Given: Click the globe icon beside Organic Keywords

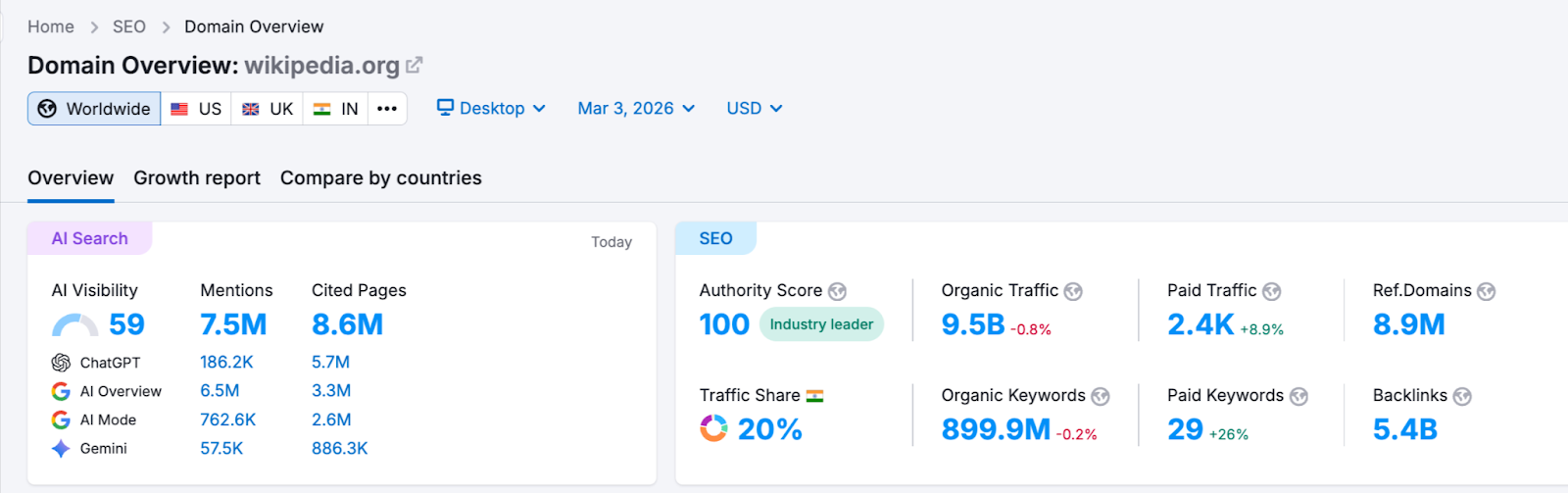Looking at the screenshot, I should click(x=1101, y=396).
